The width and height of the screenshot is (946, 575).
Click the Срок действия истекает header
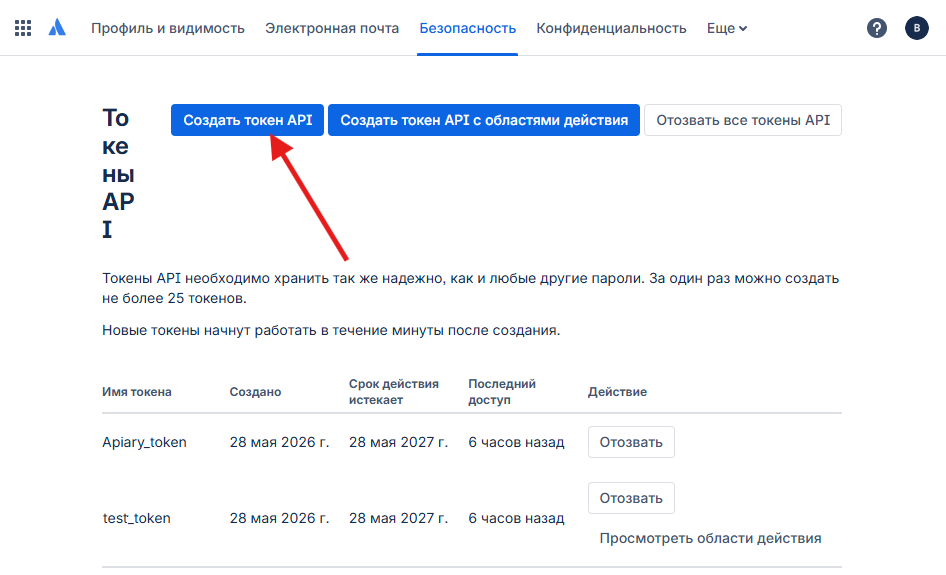tap(393, 392)
